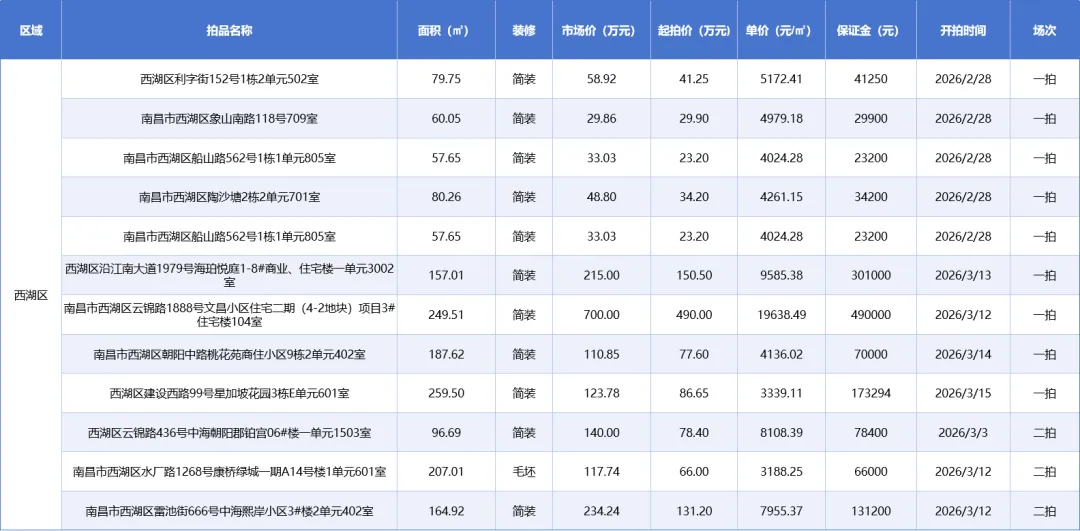Click the auction date 2026/3/14
This screenshot has width=1080, height=531.
point(963,355)
